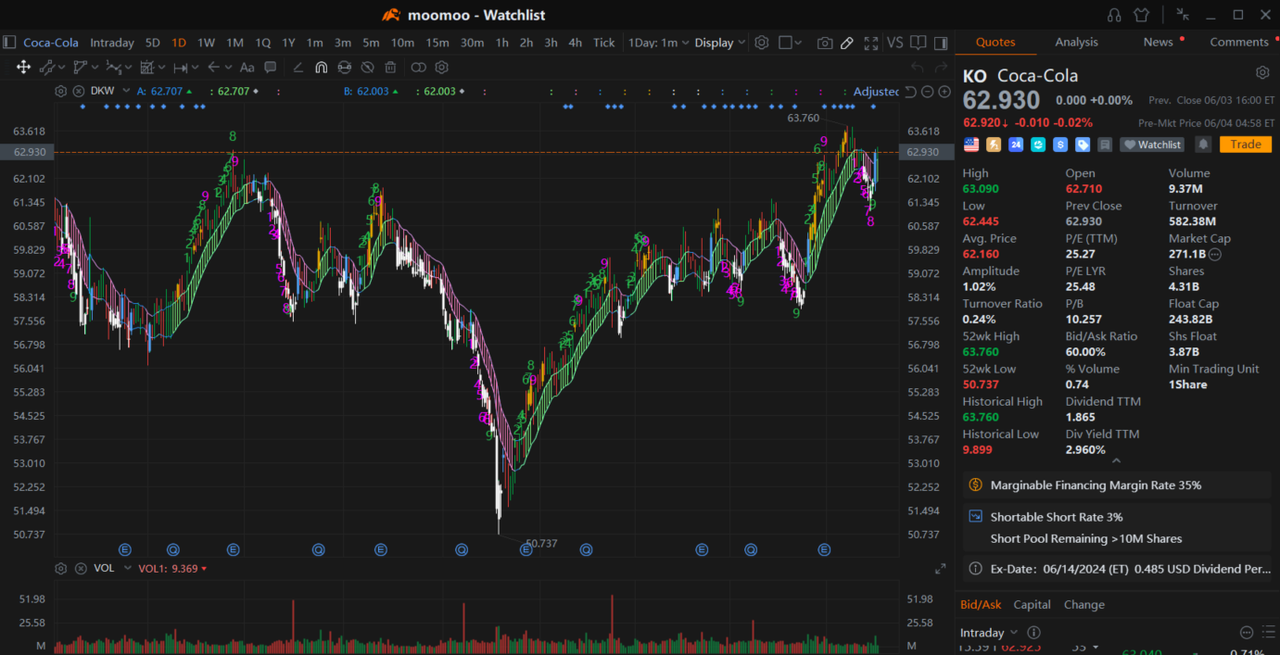Click the Adjusted price setting link

[876, 91]
